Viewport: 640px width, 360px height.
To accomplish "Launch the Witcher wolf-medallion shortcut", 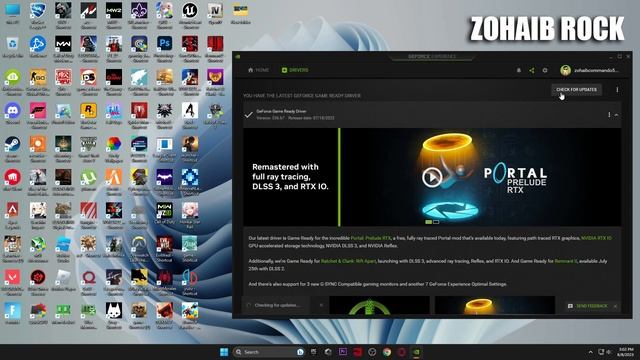I will [x=164, y=115].
